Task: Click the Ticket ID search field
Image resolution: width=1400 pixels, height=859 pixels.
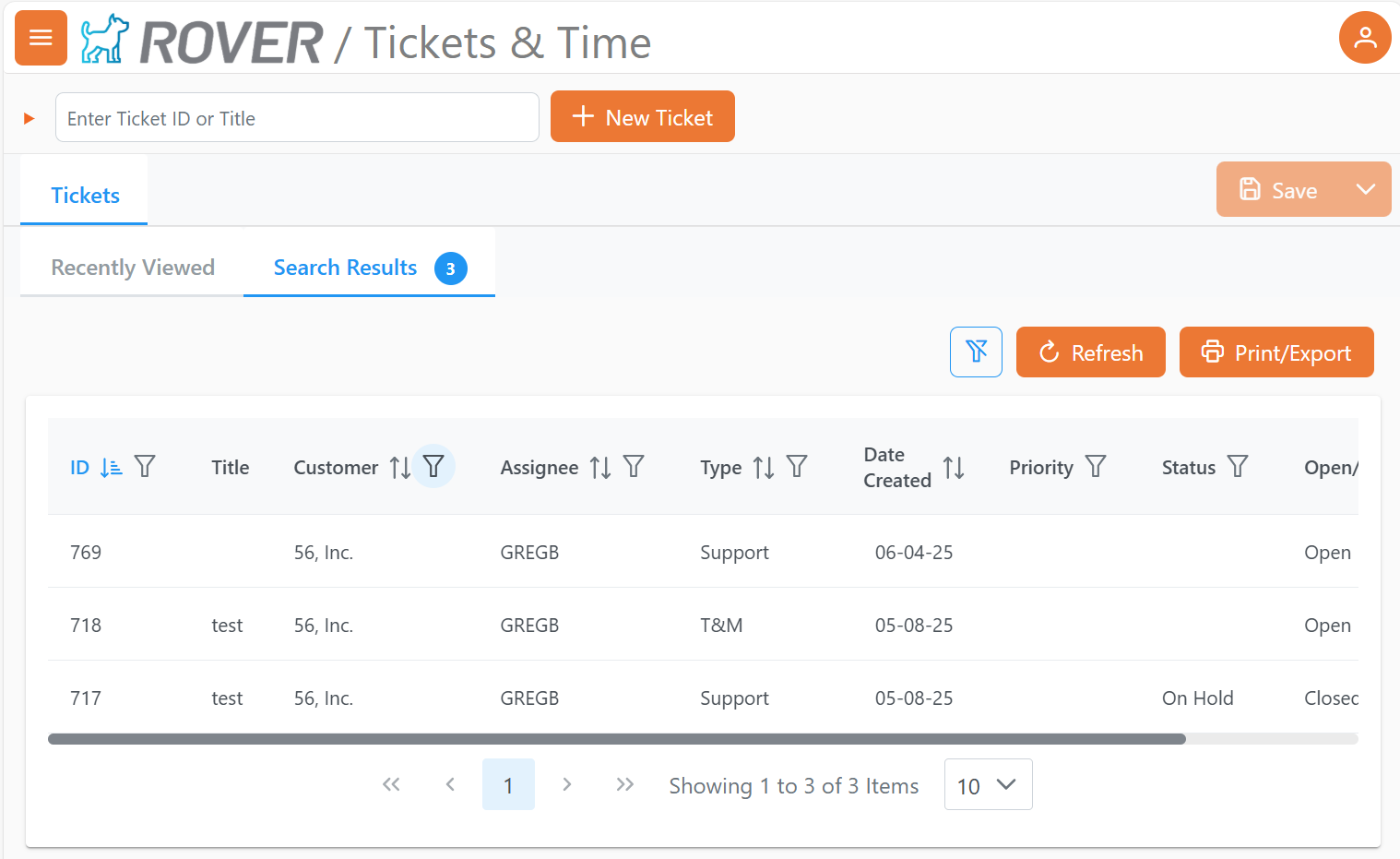Action: click(297, 117)
